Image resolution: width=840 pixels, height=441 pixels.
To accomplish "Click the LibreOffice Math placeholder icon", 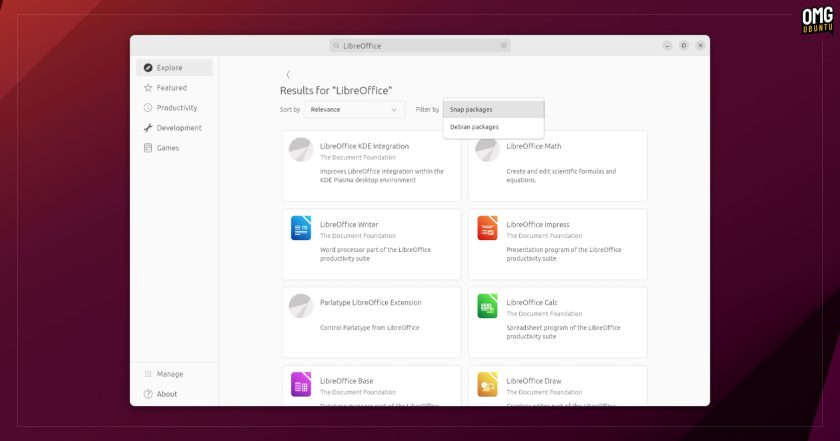I will point(487,150).
